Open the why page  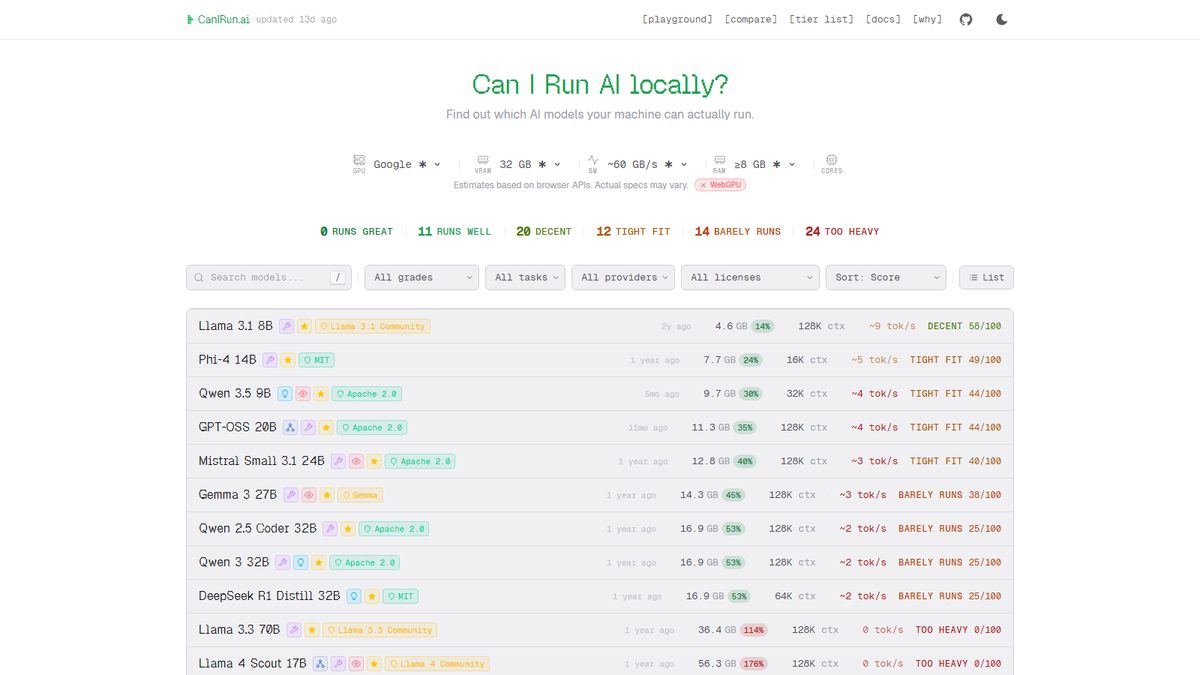coord(927,19)
